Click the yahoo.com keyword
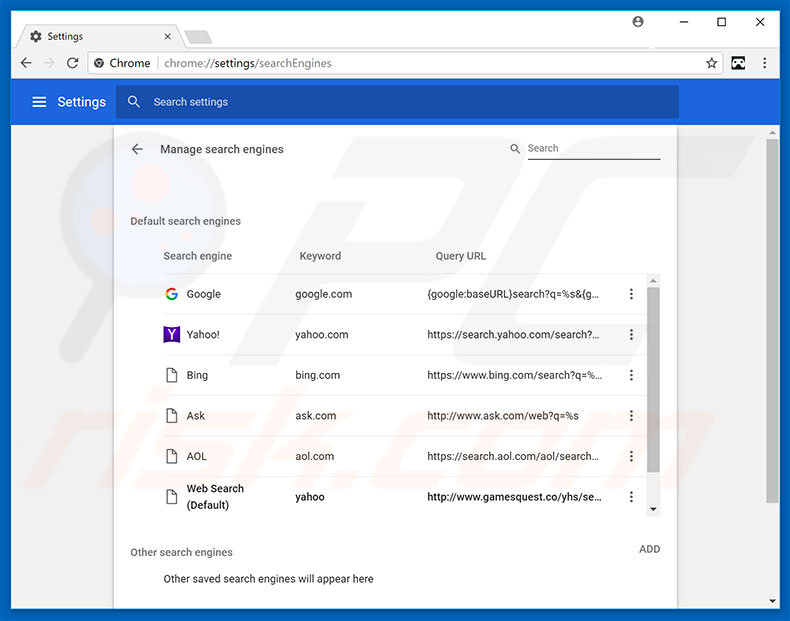 point(321,334)
